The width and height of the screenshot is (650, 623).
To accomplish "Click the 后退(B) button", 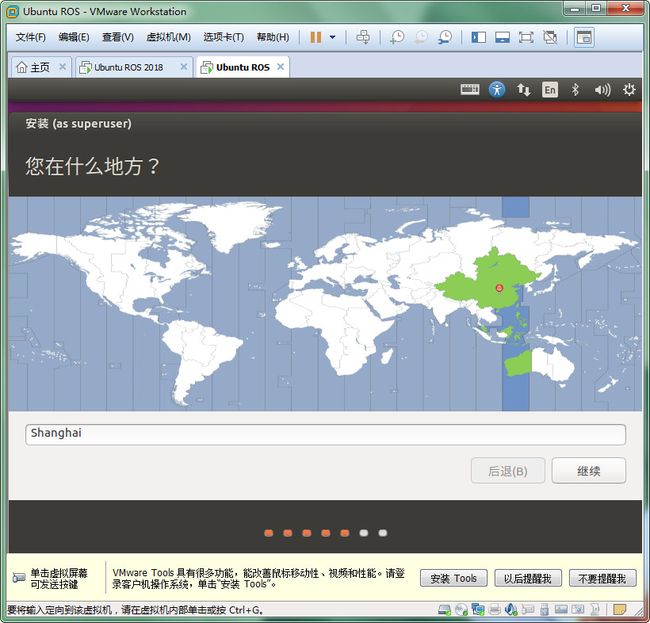I will click(x=508, y=470).
